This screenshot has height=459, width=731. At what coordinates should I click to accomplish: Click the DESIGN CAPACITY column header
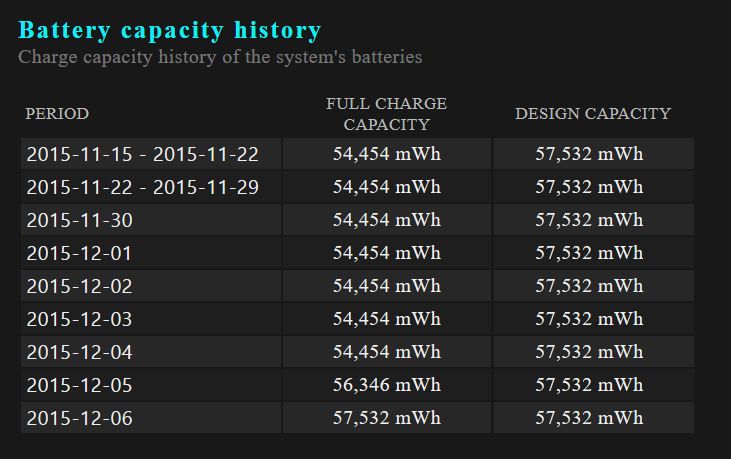(x=593, y=114)
